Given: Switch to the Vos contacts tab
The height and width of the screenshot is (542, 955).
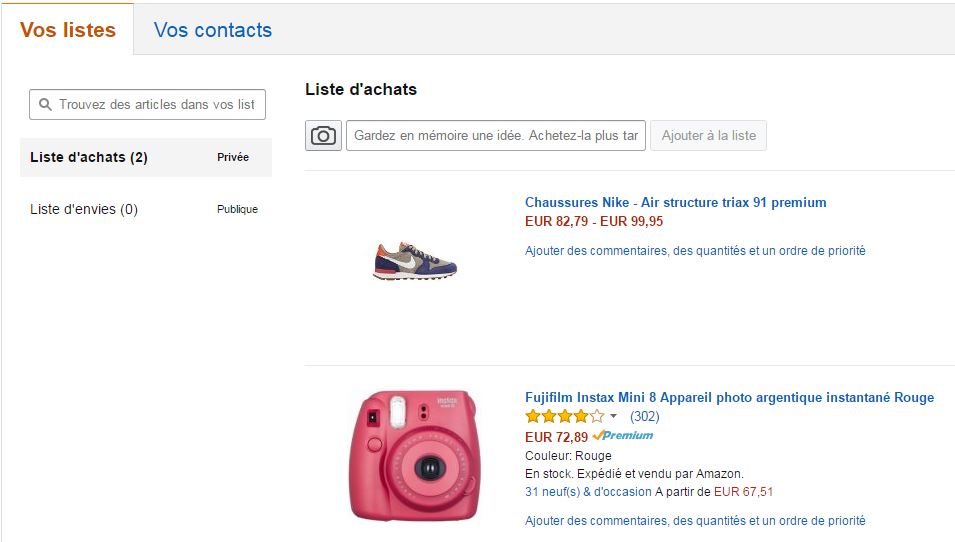Looking at the screenshot, I should point(213,30).
